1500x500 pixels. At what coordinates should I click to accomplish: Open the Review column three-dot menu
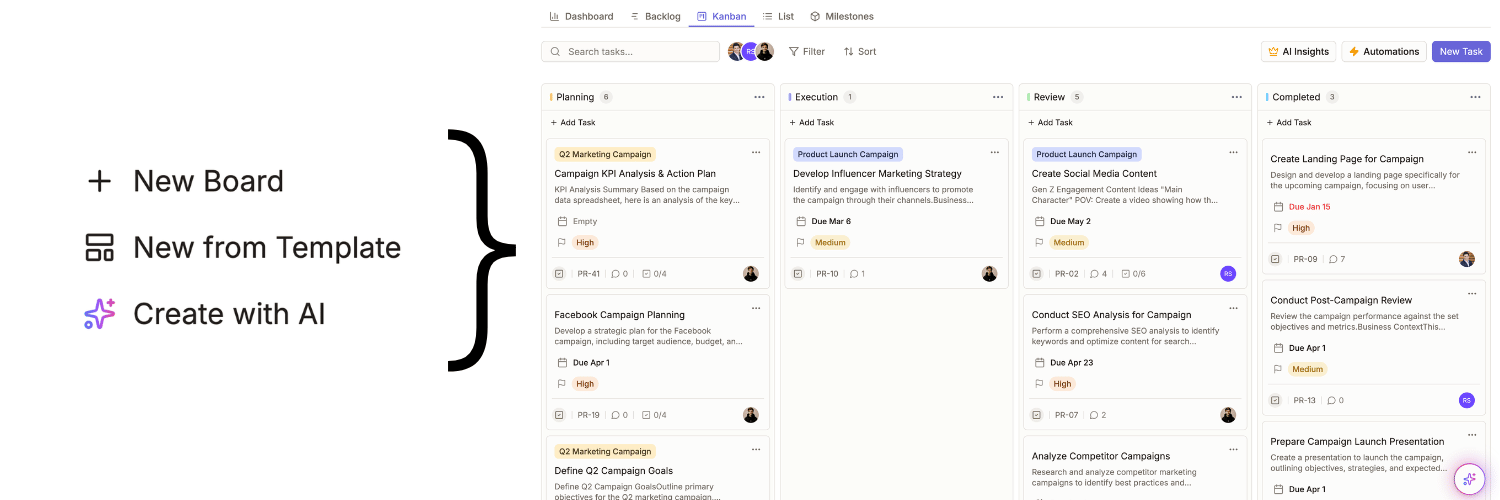pyautogui.click(x=1237, y=97)
